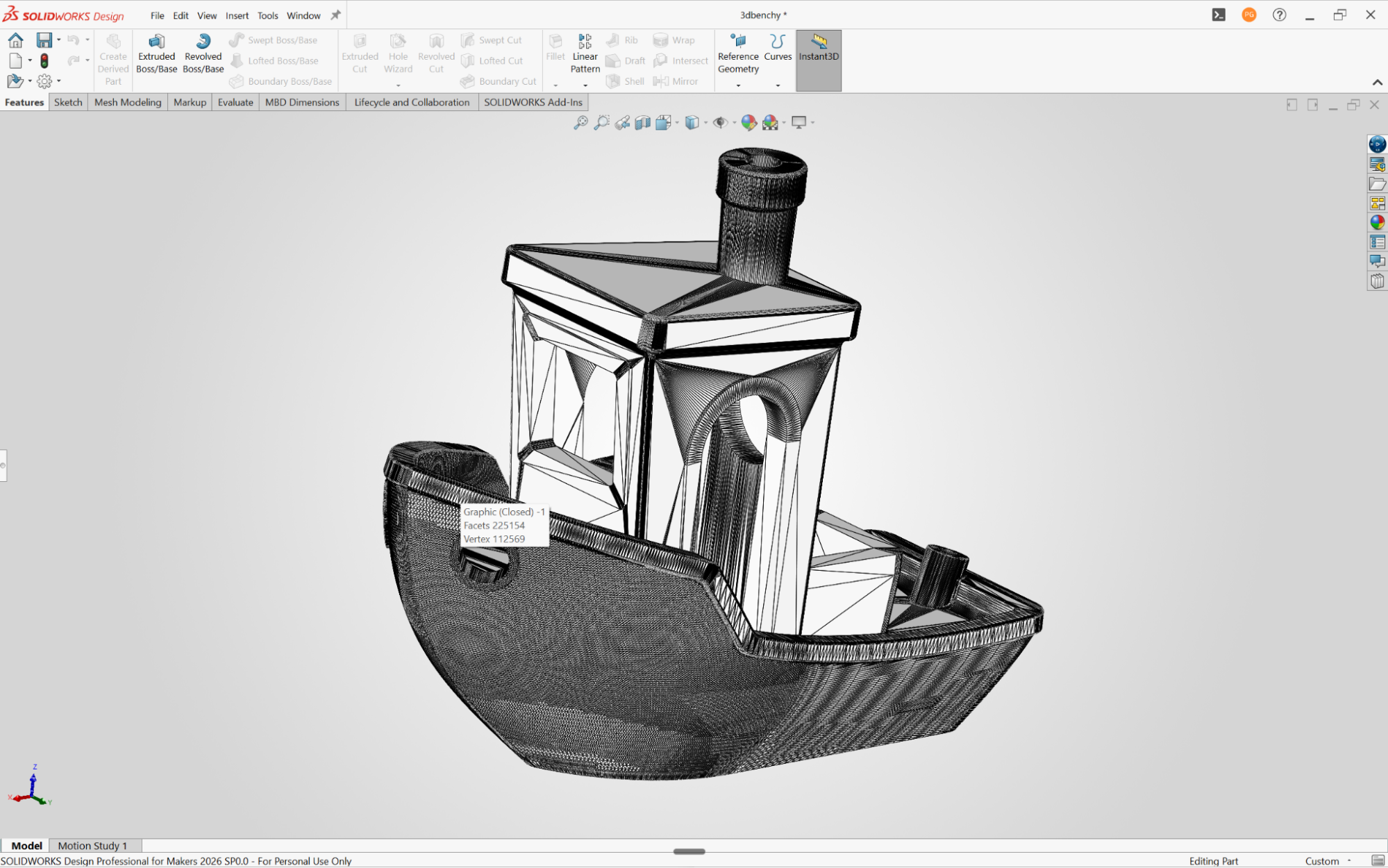Open the Linear Pattern tool

pyautogui.click(x=585, y=53)
